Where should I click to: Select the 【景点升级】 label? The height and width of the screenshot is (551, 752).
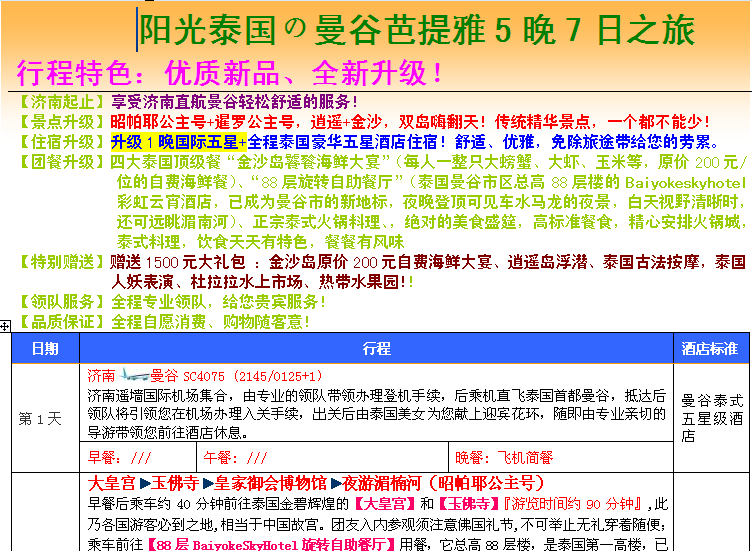tap(62, 122)
